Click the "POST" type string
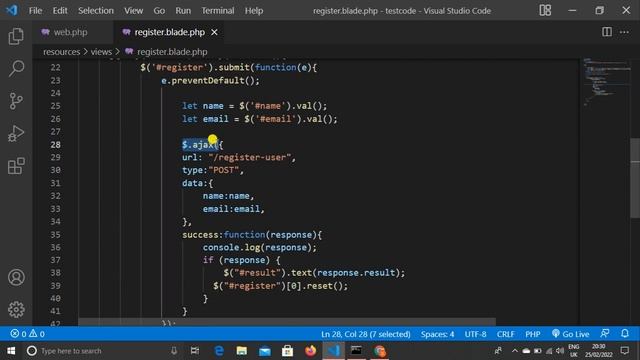Image resolution: width=640 pixels, height=360 pixels. [223, 170]
